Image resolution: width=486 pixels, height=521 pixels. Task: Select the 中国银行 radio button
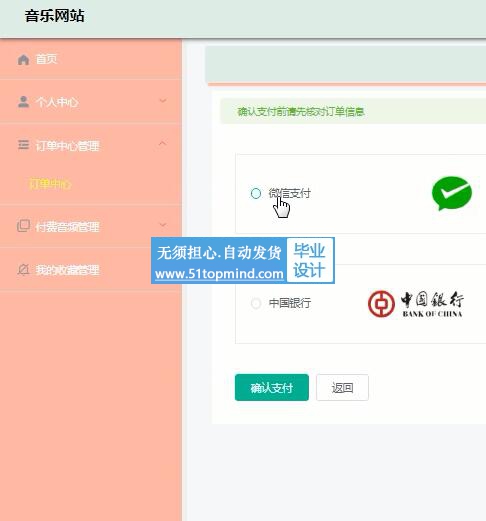pos(256,303)
